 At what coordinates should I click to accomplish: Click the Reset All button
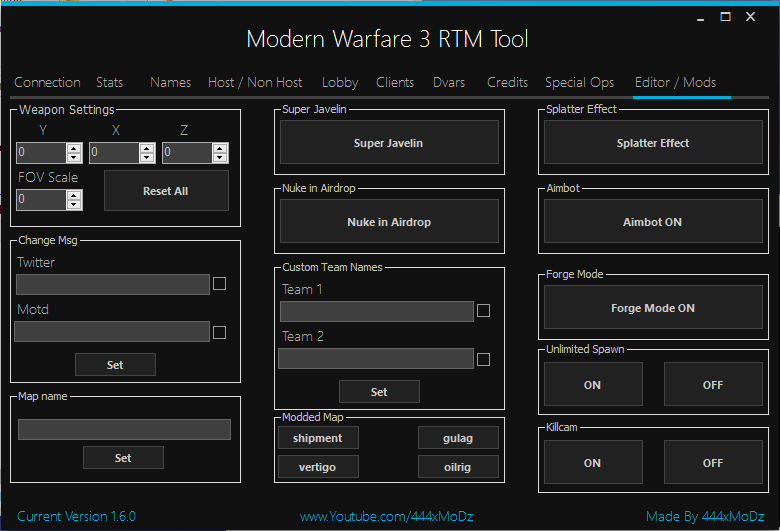pyautogui.click(x=166, y=191)
